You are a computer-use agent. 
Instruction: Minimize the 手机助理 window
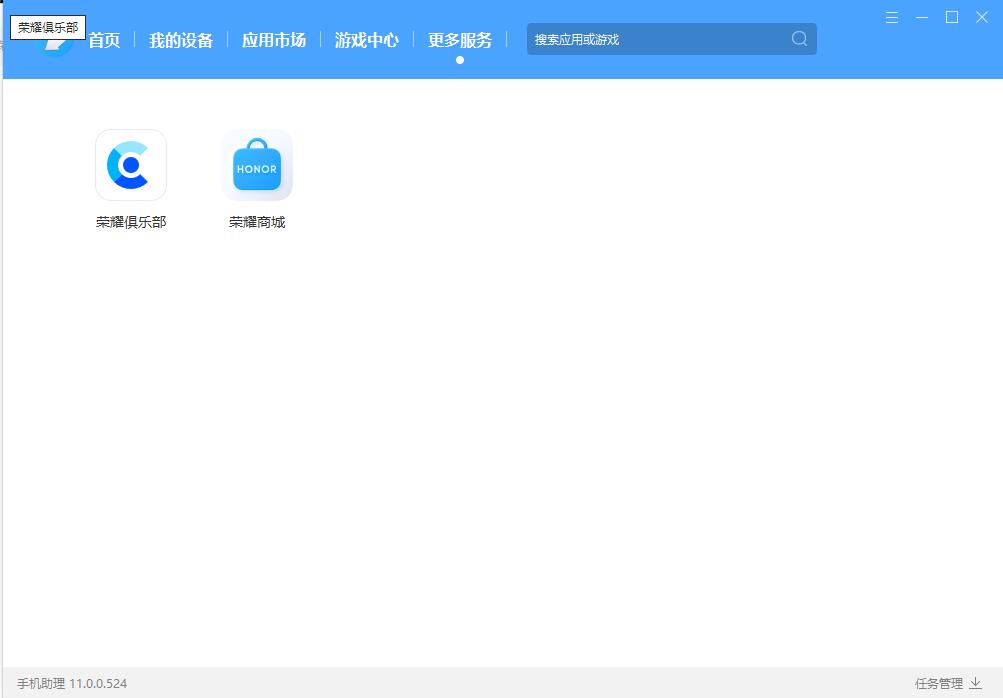point(922,18)
